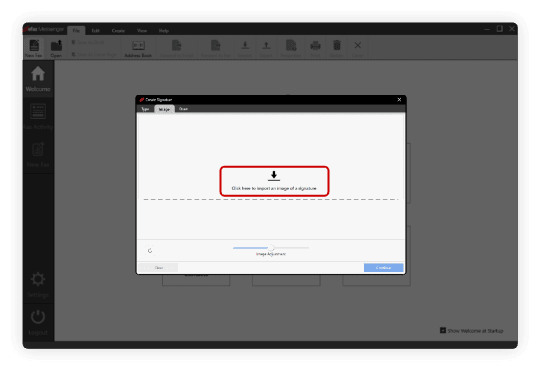Click the Logout power icon
Image resolution: width=540 pixels, height=372 pixels.
(x=38, y=317)
